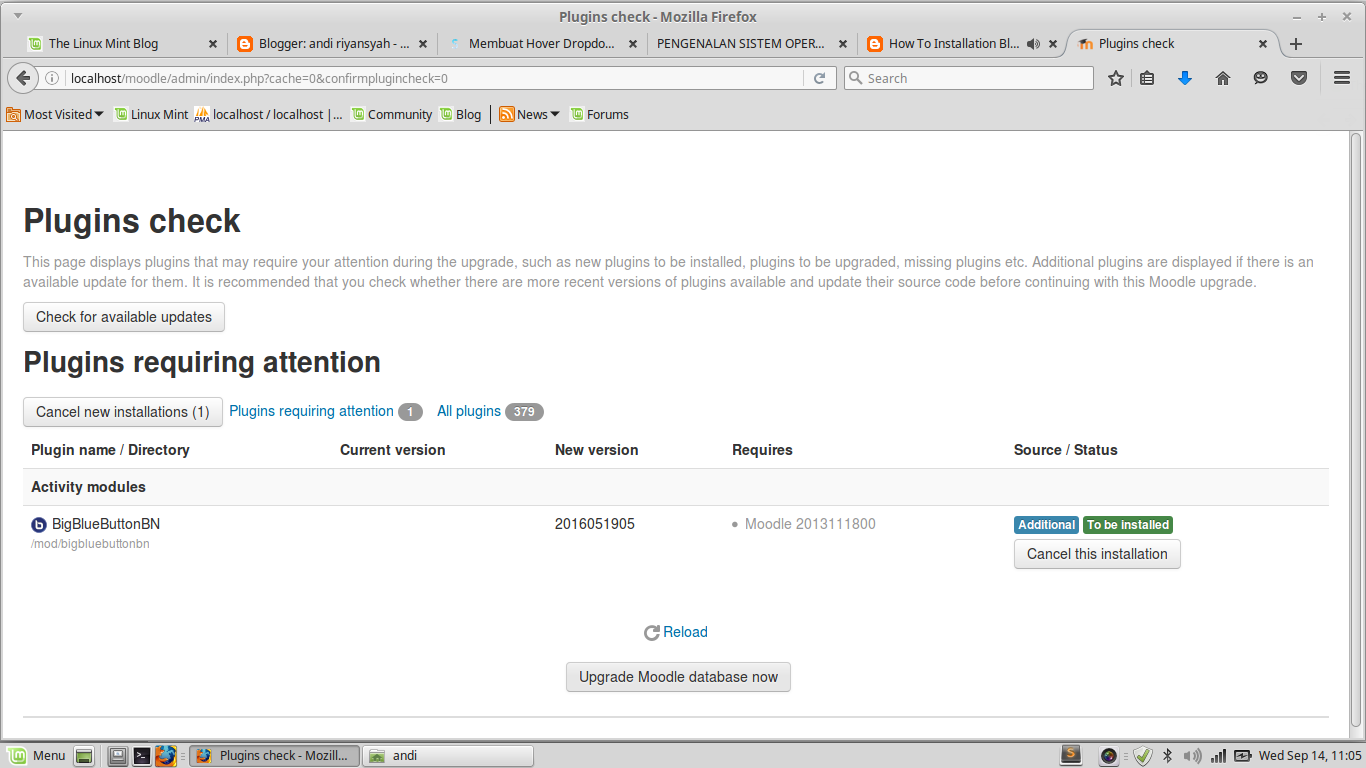Open the Pocket icon in toolbar
Image resolution: width=1366 pixels, height=768 pixels.
(1299, 78)
